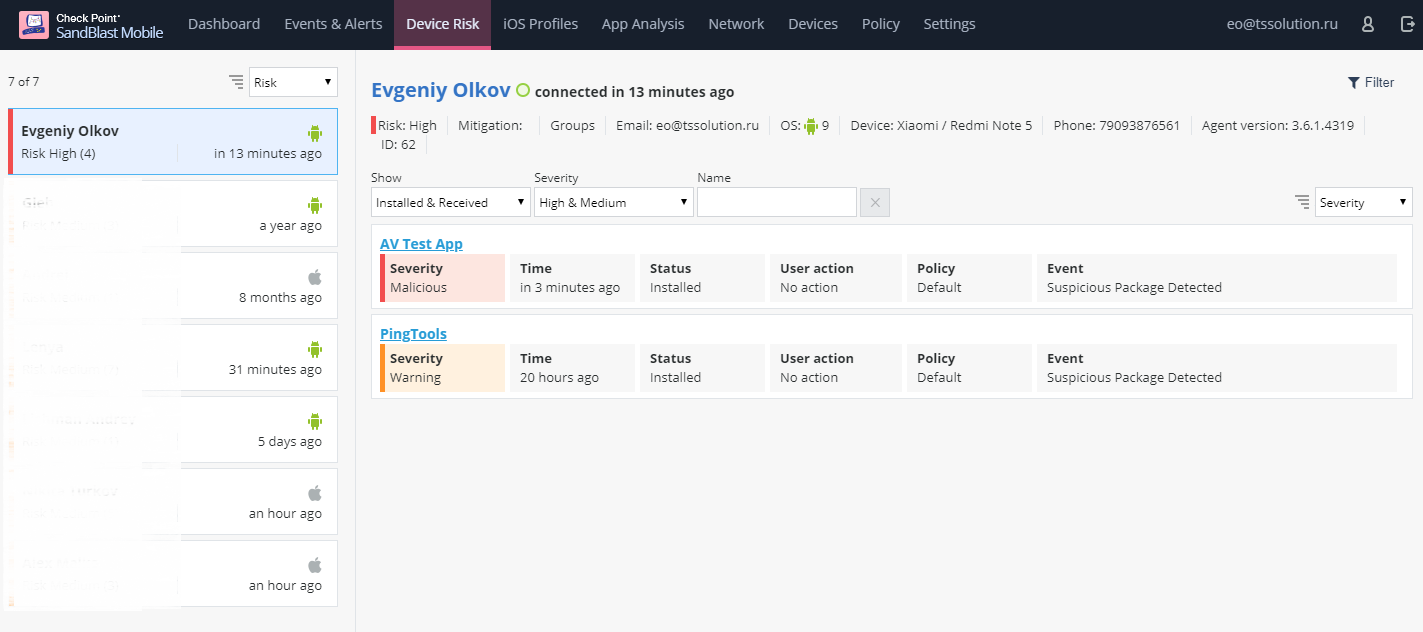Open the Risk sort dropdown
Screen dimensions: 1423x632
[x=293, y=82]
